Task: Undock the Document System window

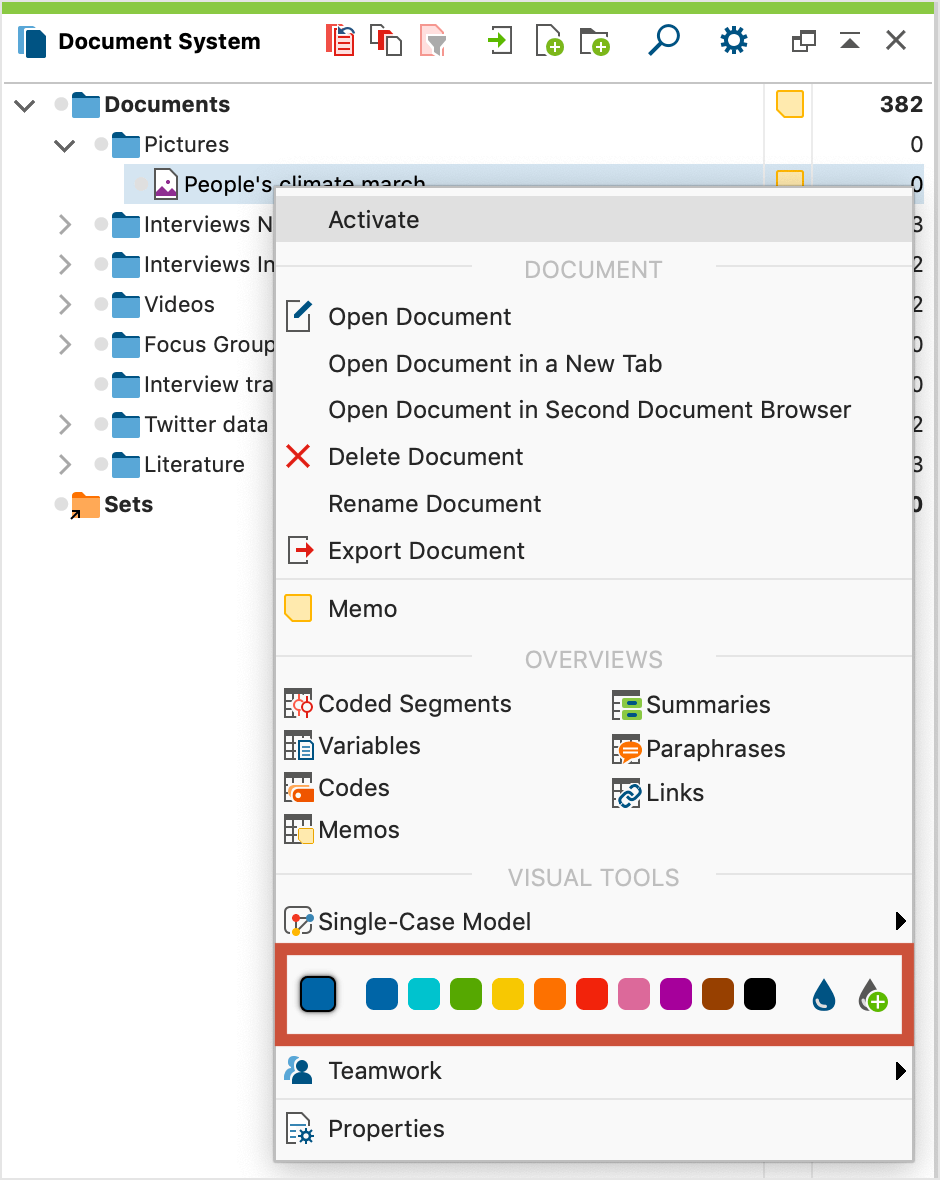Action: click(804, 41)
